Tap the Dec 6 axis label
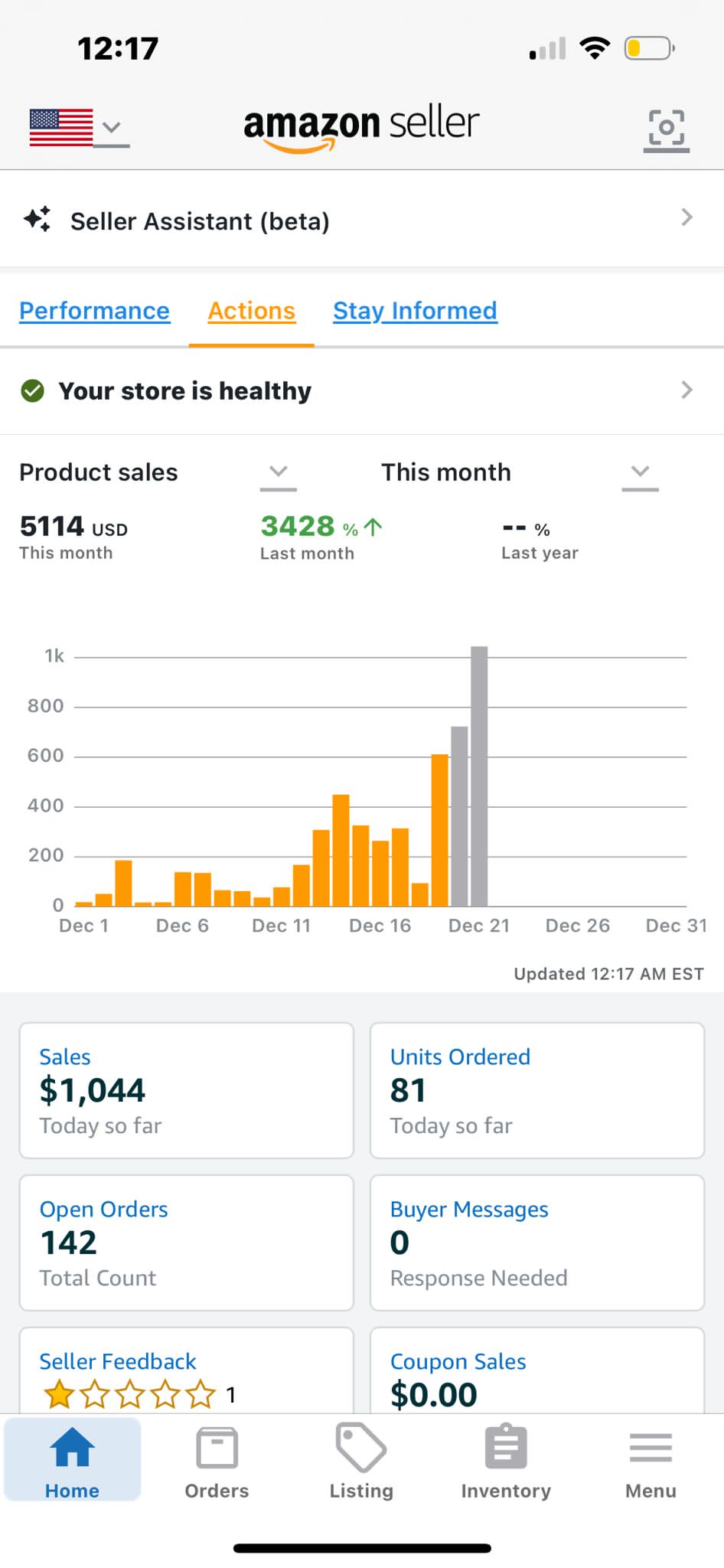This screenshot has width=724, height=1568. 182,926
